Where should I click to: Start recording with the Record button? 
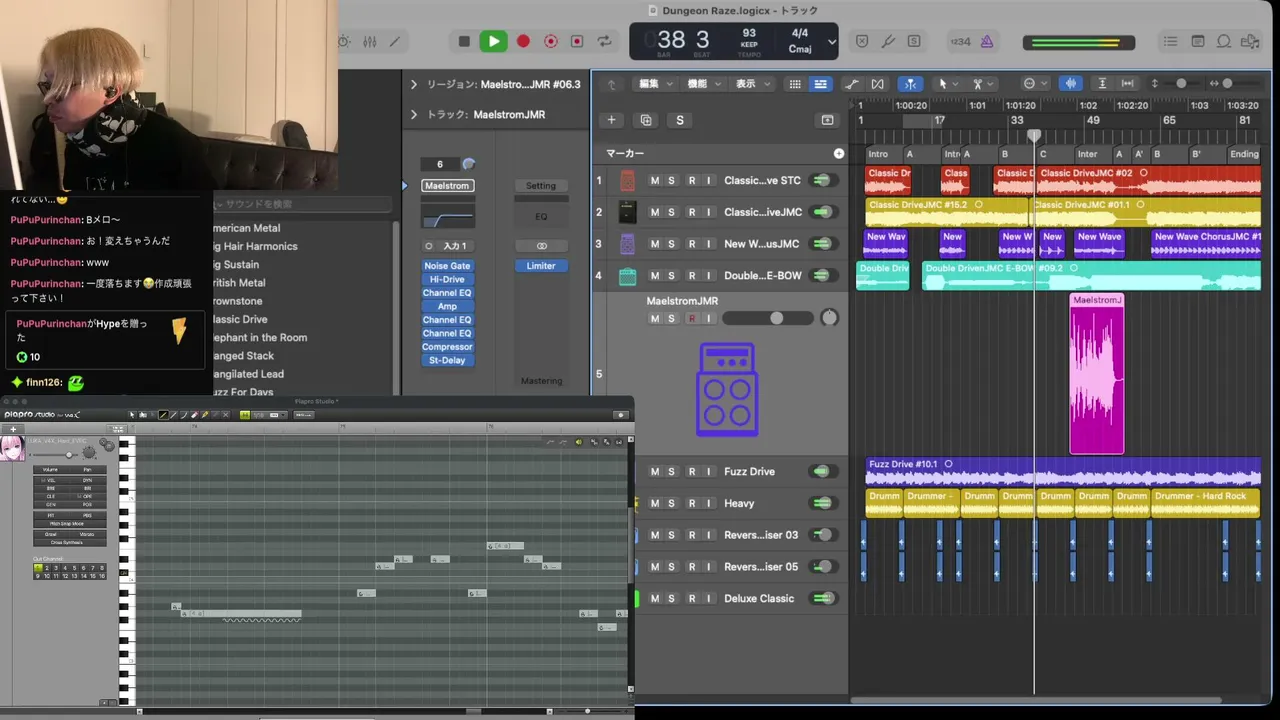coord(522,41)
